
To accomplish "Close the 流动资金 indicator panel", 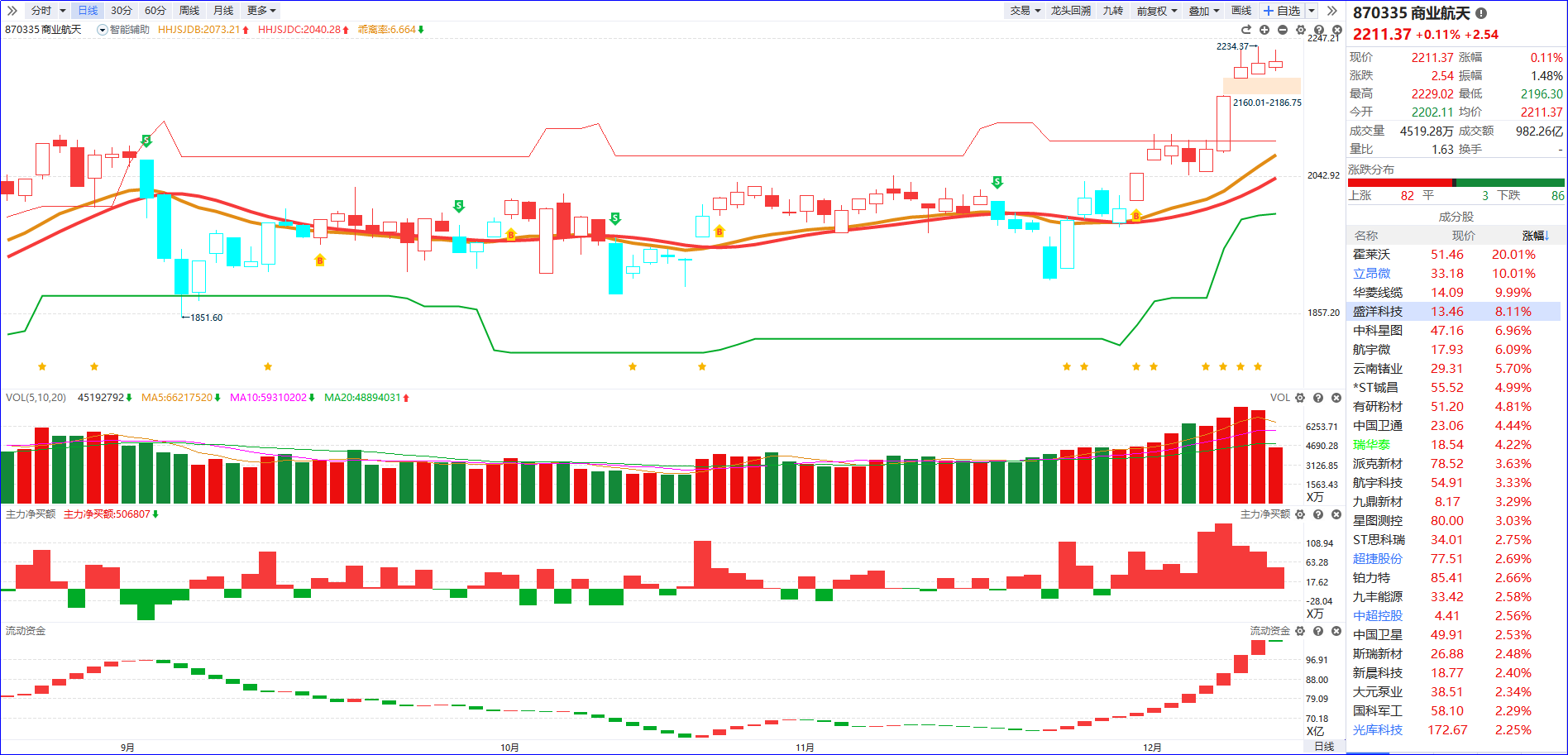I will point(1336,631).
